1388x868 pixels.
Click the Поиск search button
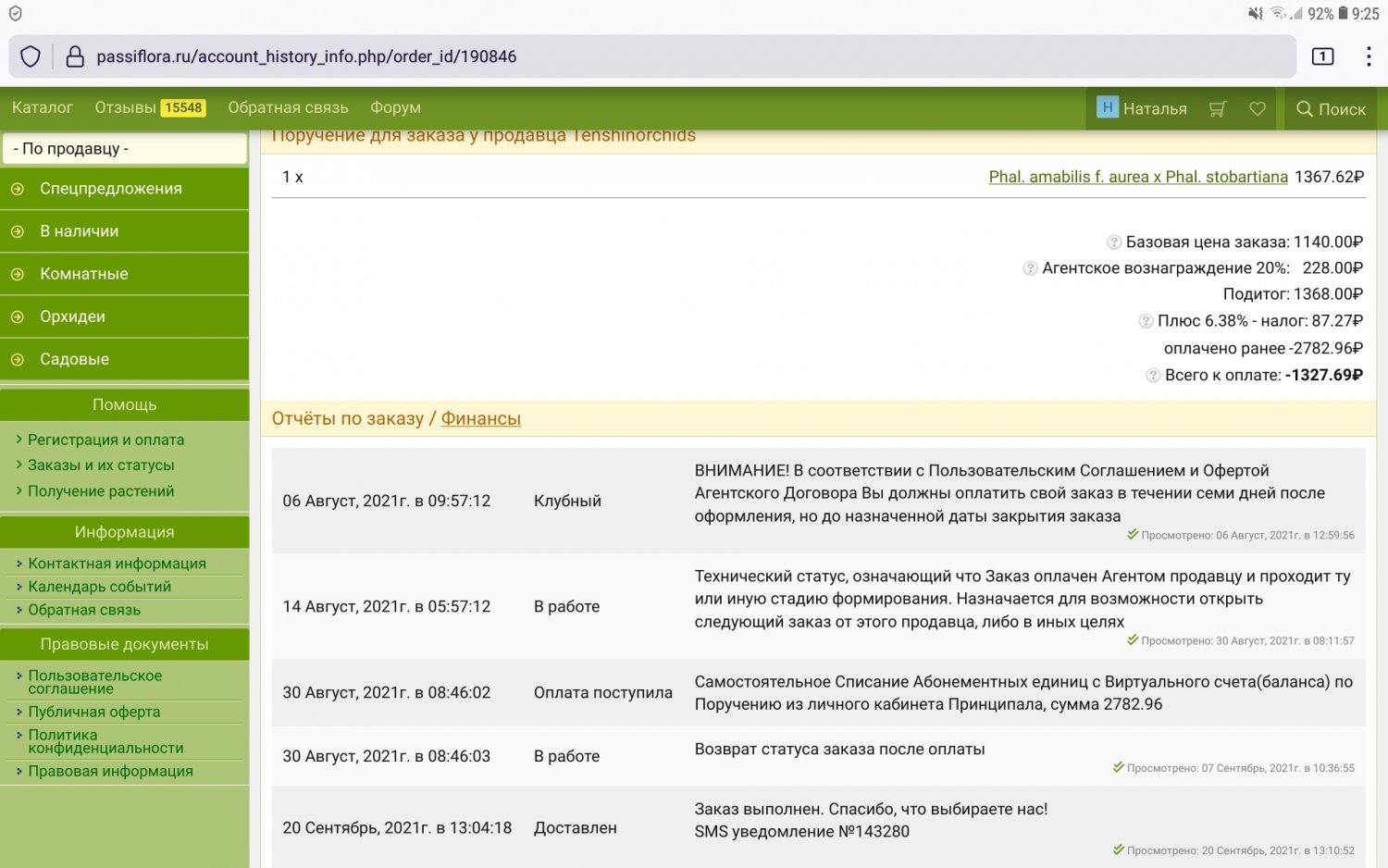[1331, 109]
